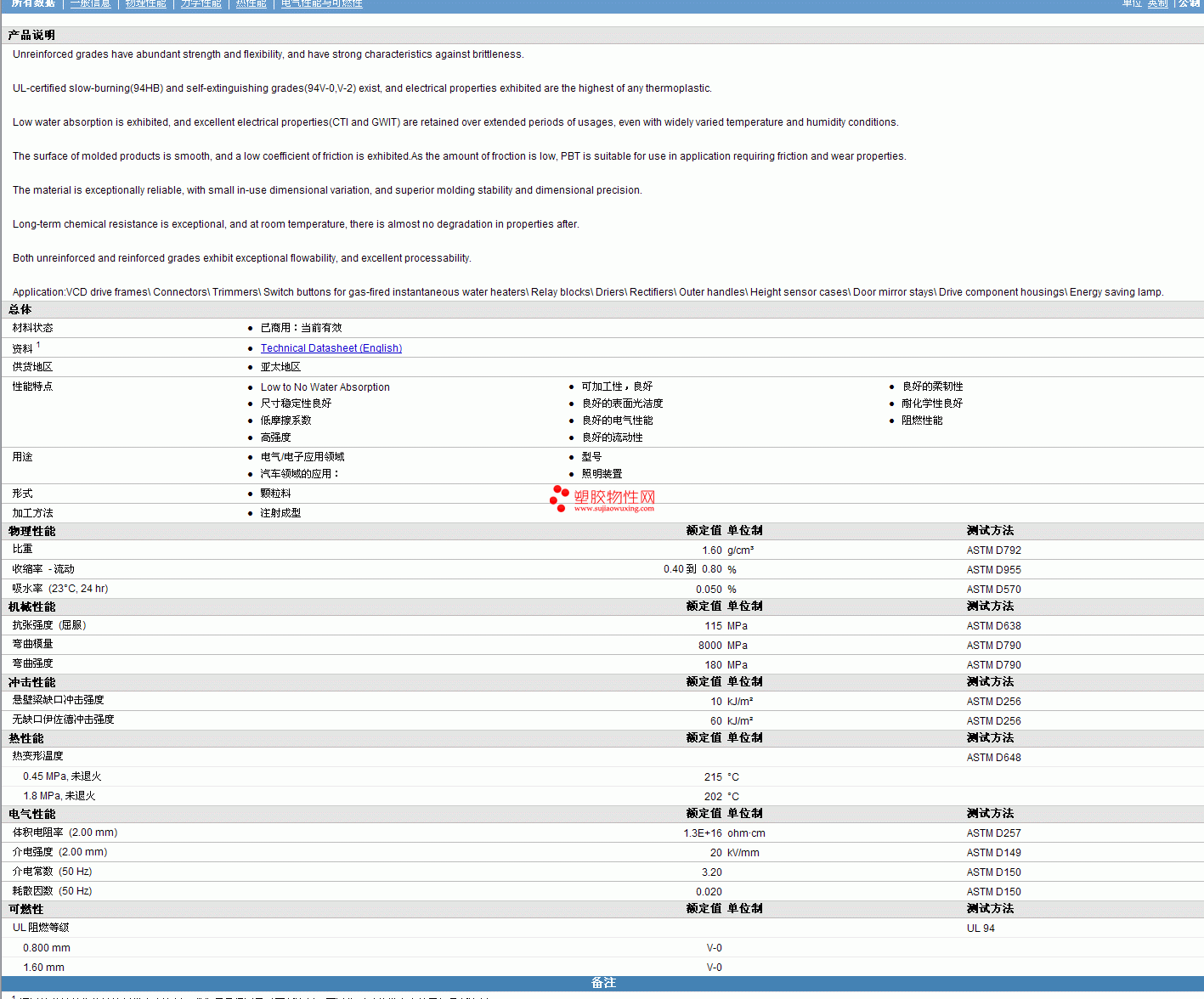The image size is (1204, 999).
Task: Open the Technical Datasheet (English) link
Action: [331, 348]
